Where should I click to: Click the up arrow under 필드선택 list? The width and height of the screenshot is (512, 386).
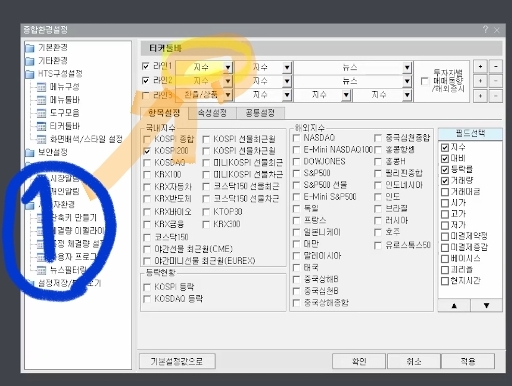tap(454, 305)
